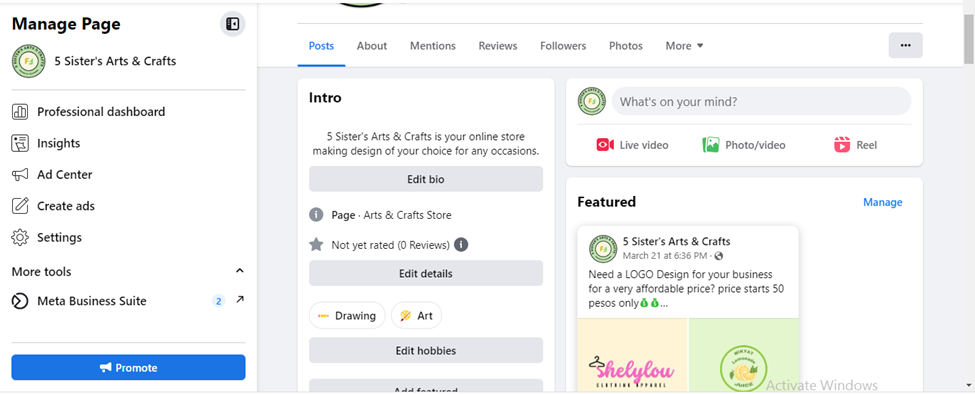
Task: Click the Edit details button
Action: pos(426,273)
